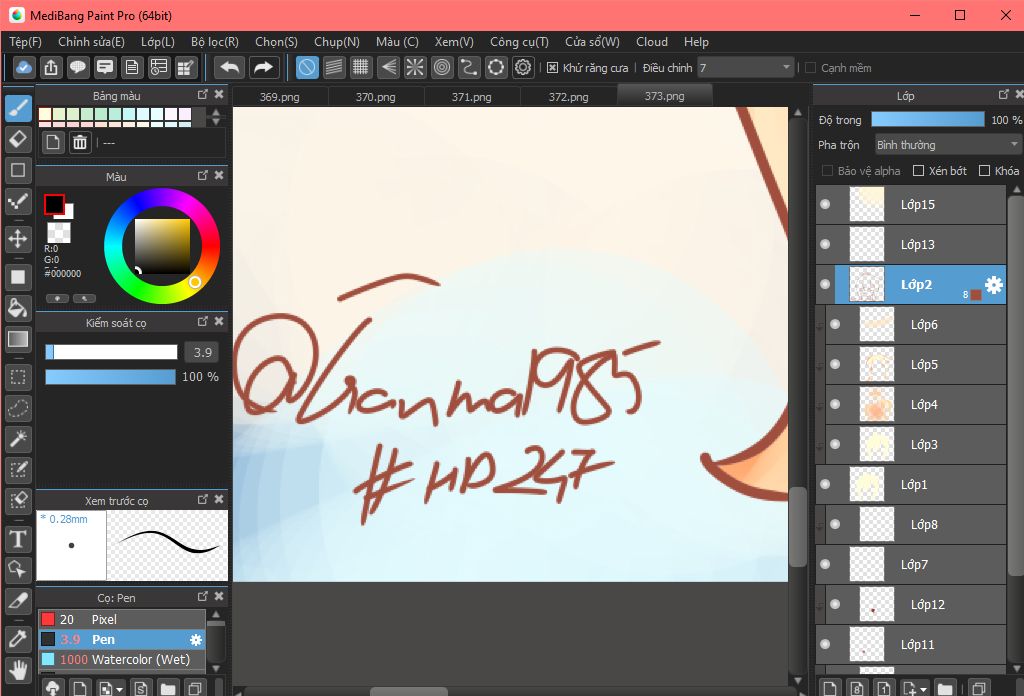This screenshot has height=696, width=1024.
Task: Open Lớp2 layer settings gear
Action: tap(994, 285)
